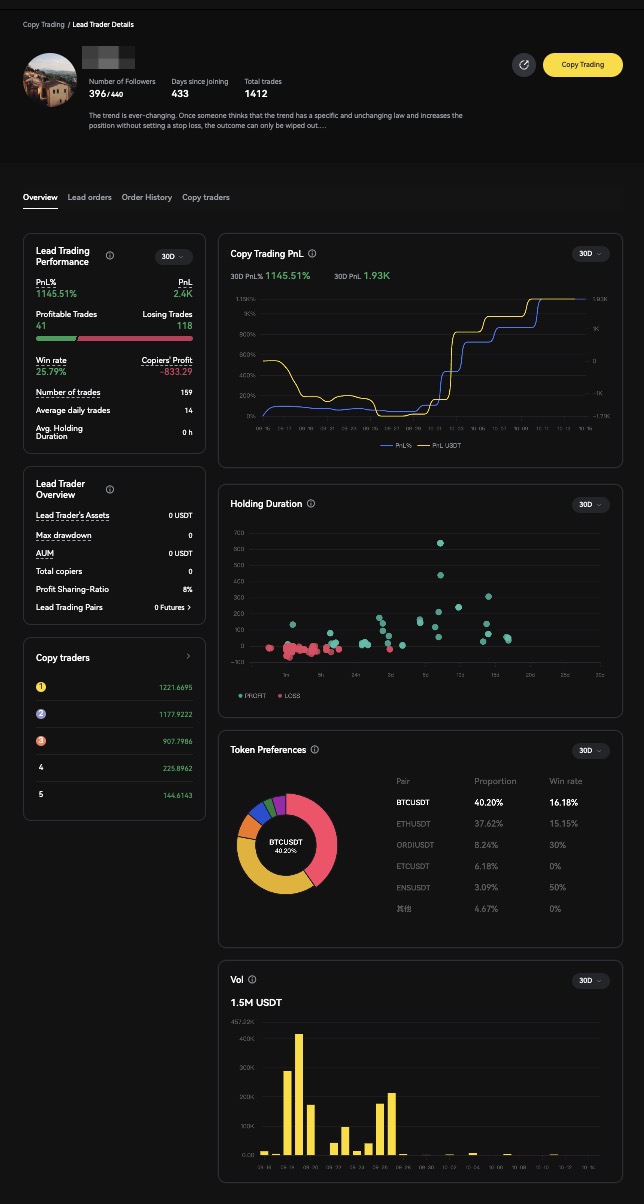
Task: Click the share icon beside Copy Trading
Action: pyautogui.click(x=524, y=65)
